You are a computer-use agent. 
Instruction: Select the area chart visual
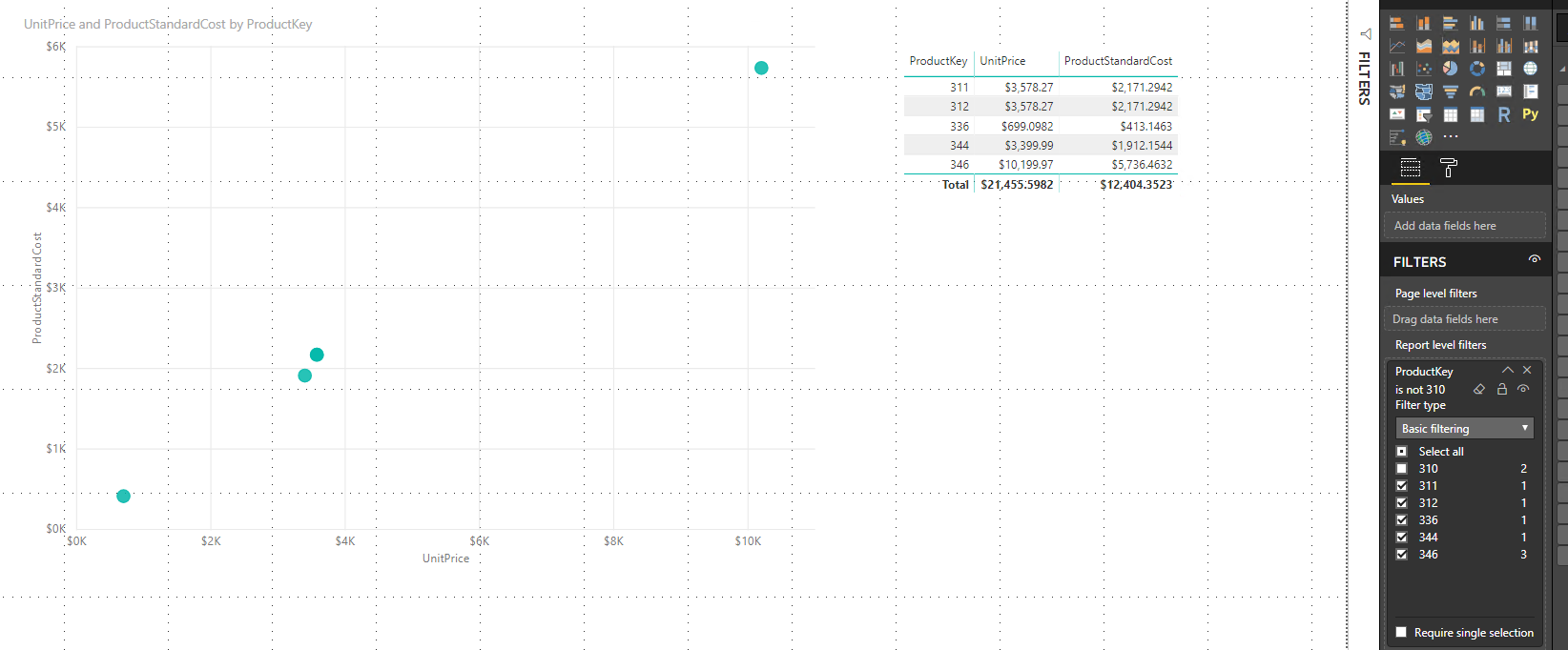pyautogui.click(x=1424, y=46)
